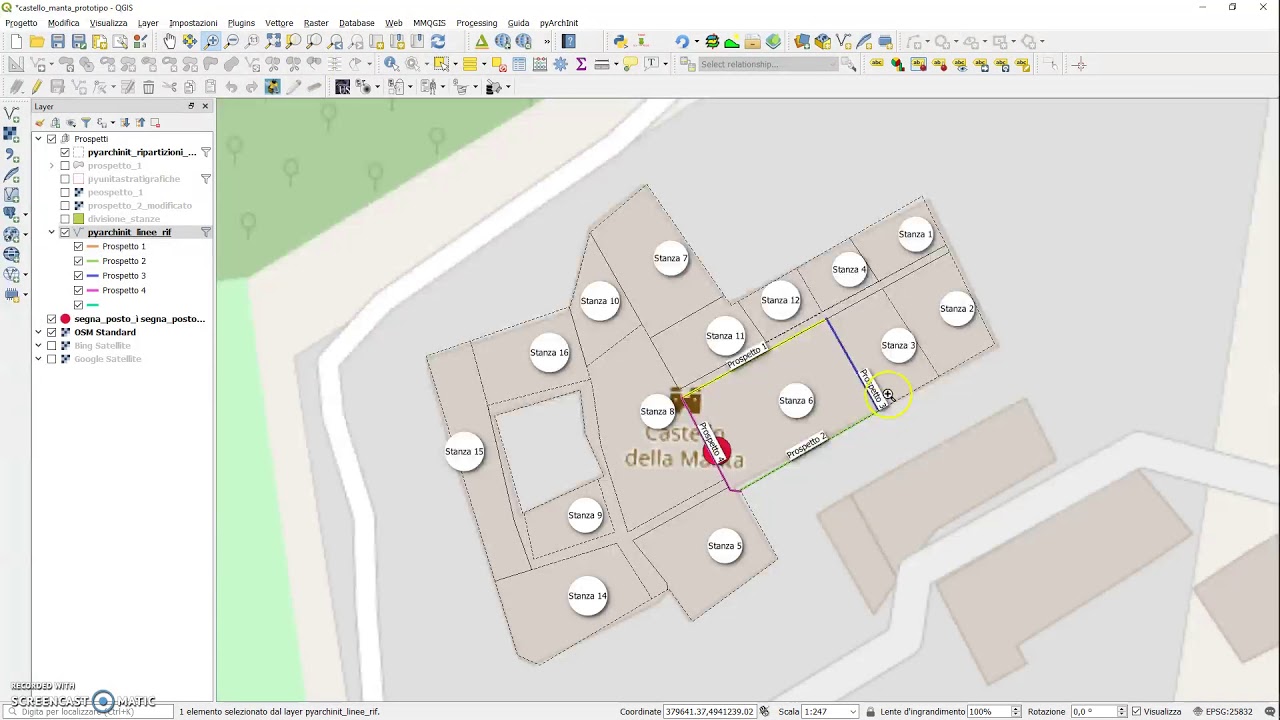Open the attribute table icon
Image resolution: width=1280 pixels, height=720 pixels.
[x=519, y=64]
